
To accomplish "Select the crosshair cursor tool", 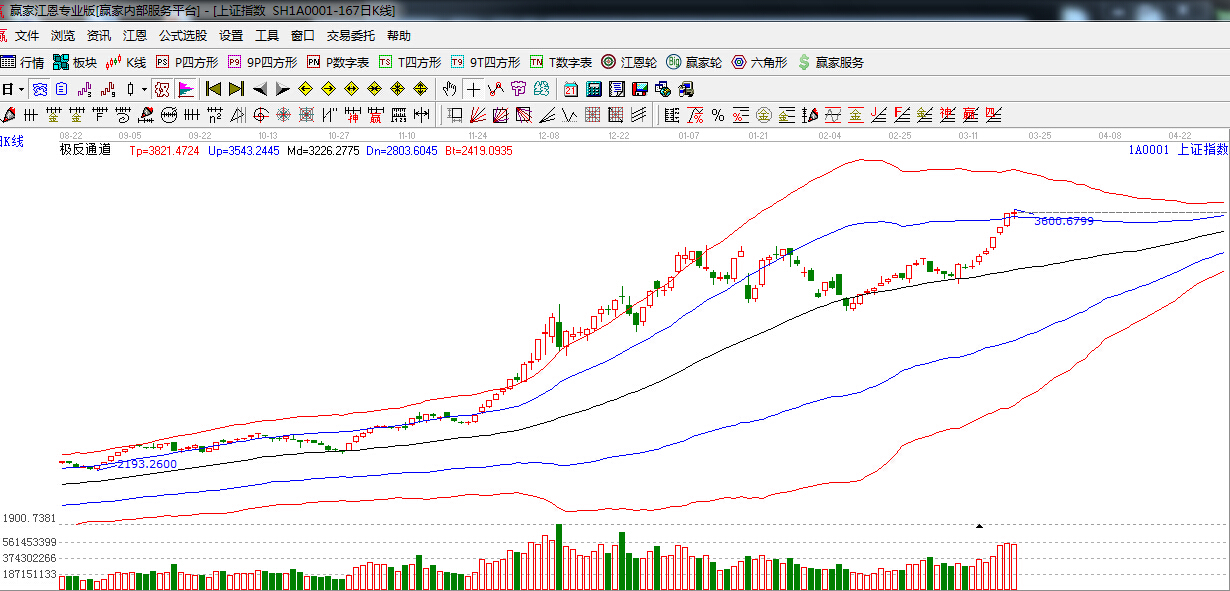I will [x=473, y=89].
